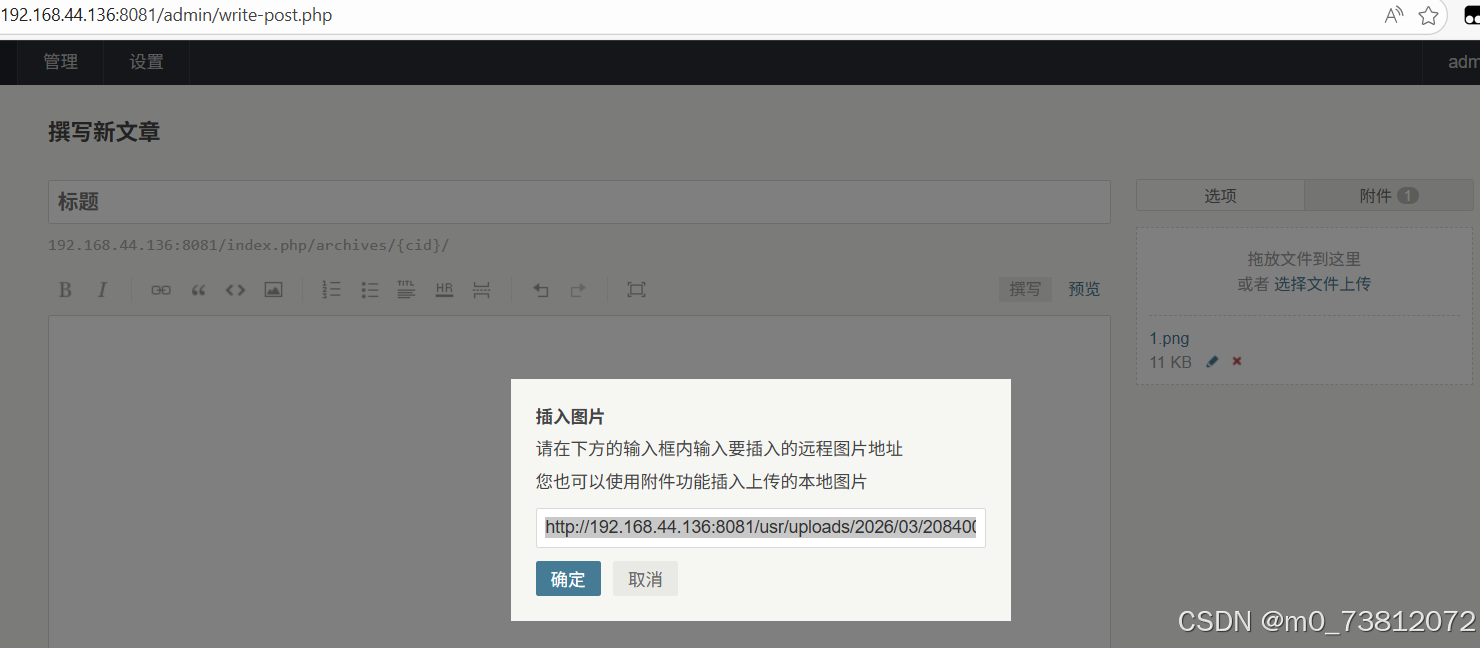Image resolution: width=1480 pixels, height=648 pixels.
Task: Apply italic formatting in editor toolbar
Action: pos(102,290)
